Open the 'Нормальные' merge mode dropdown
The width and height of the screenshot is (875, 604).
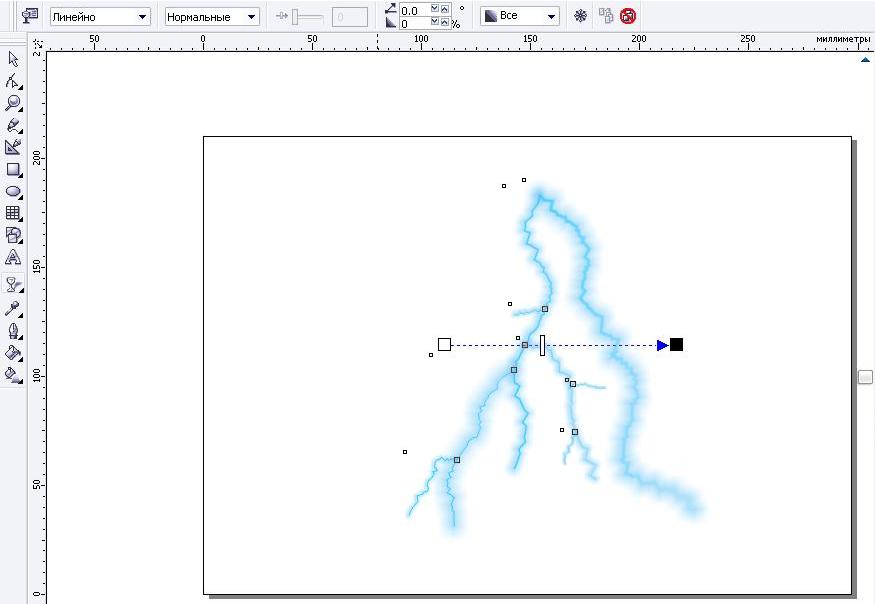point(212,17)
